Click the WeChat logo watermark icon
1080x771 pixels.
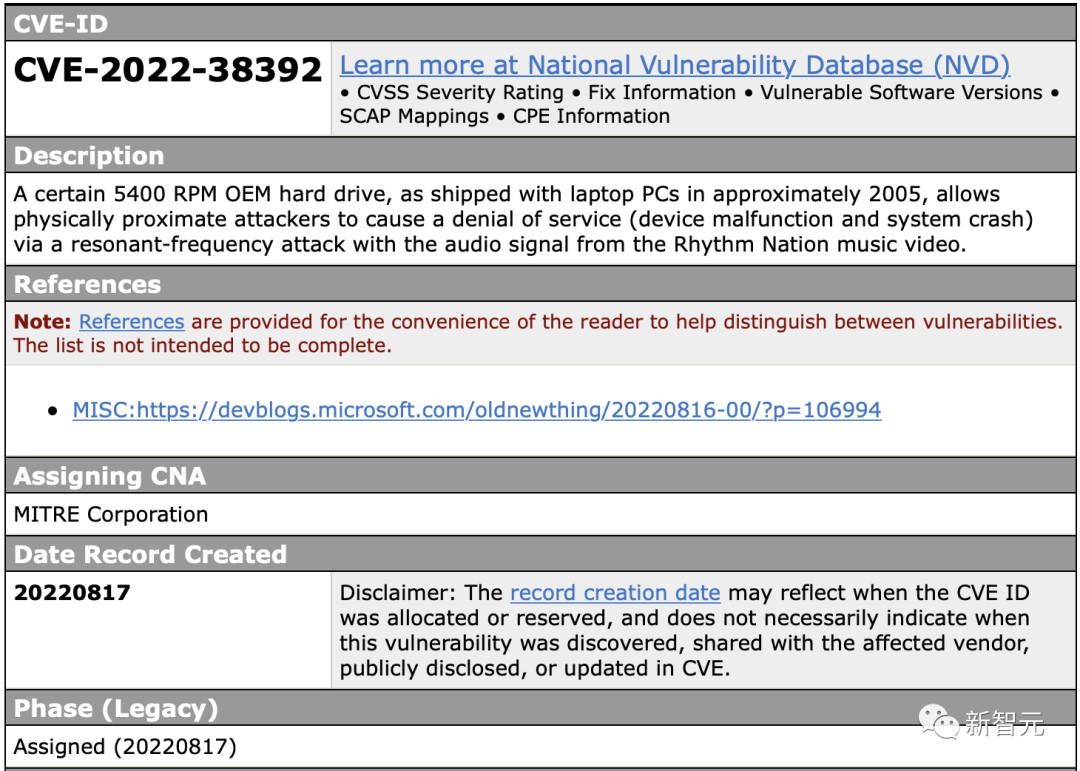pyautogui.click(x=938, y=721)
